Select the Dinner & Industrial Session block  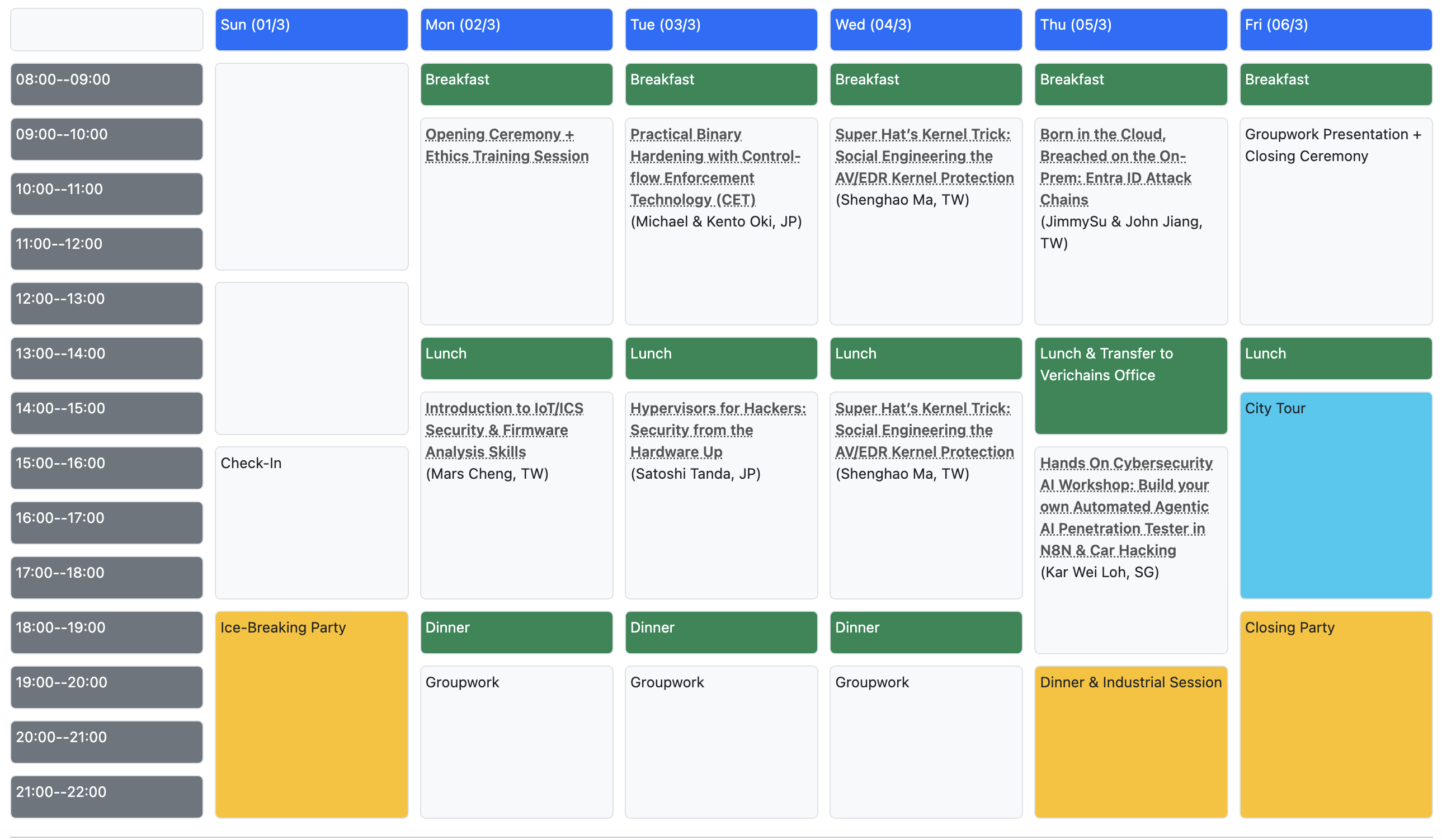click(x=1130, y=742)
